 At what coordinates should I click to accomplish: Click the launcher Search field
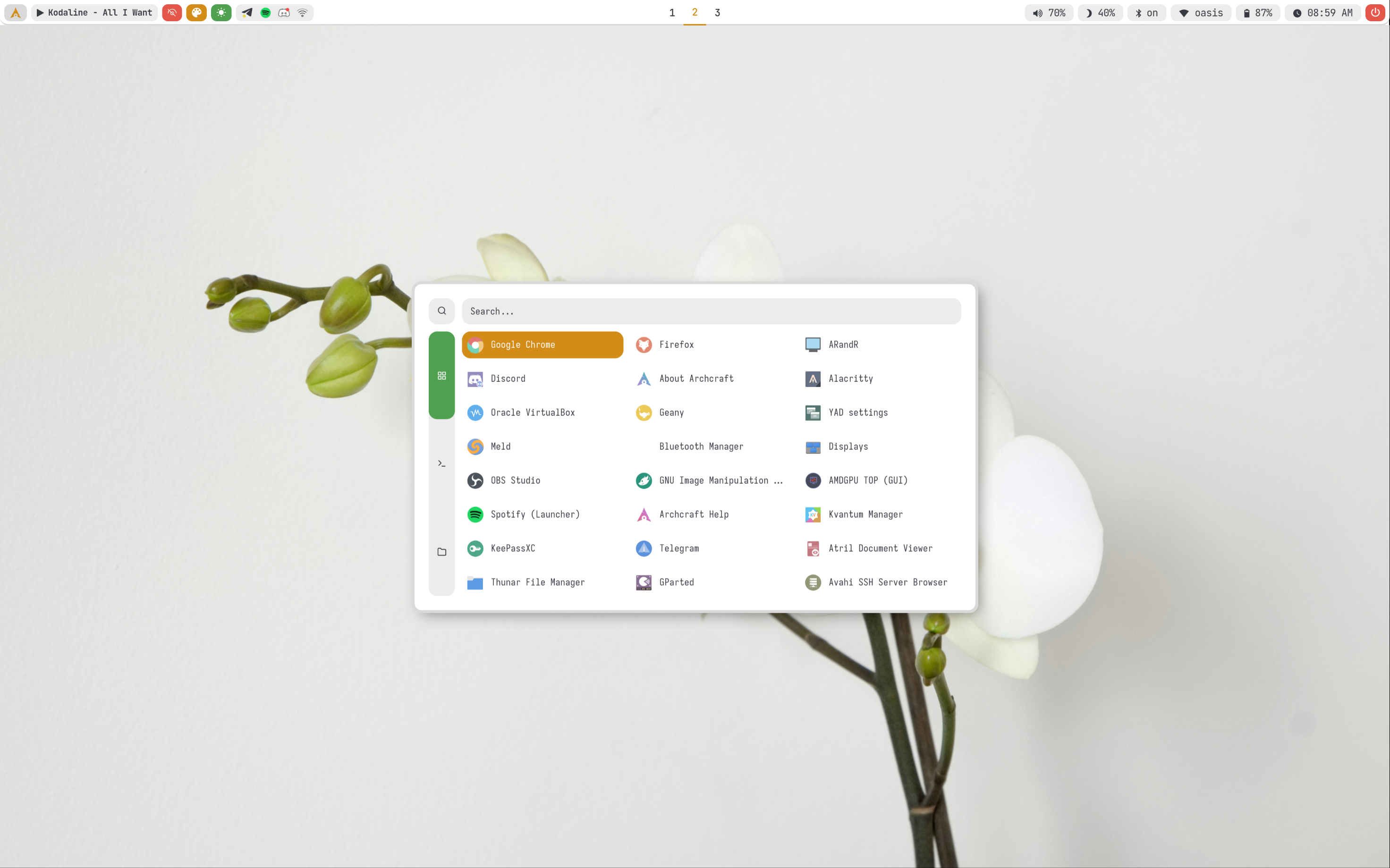pyautogui.click(x=711, y=311)
